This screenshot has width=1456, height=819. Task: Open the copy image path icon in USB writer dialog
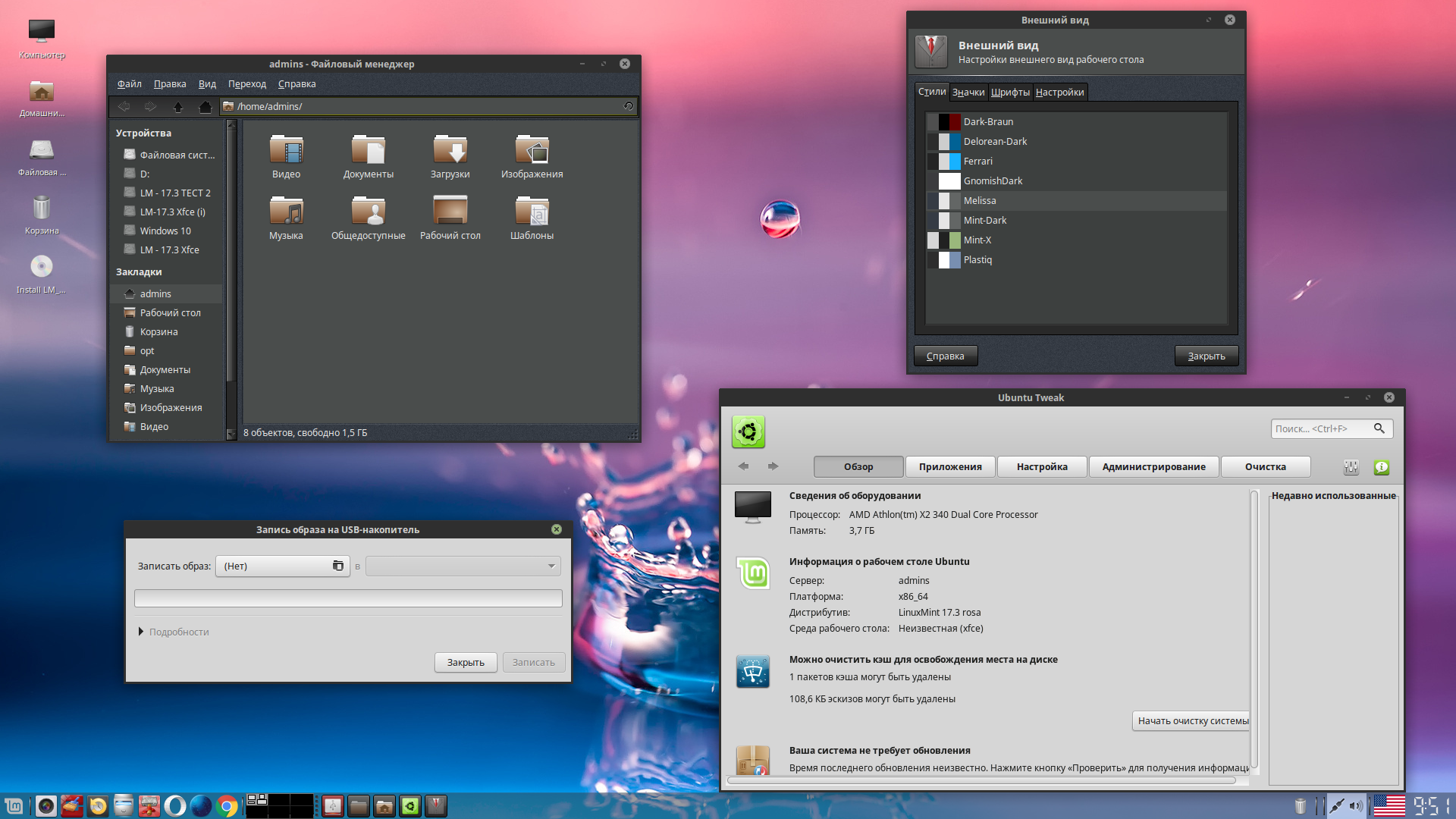click(337, 566)
